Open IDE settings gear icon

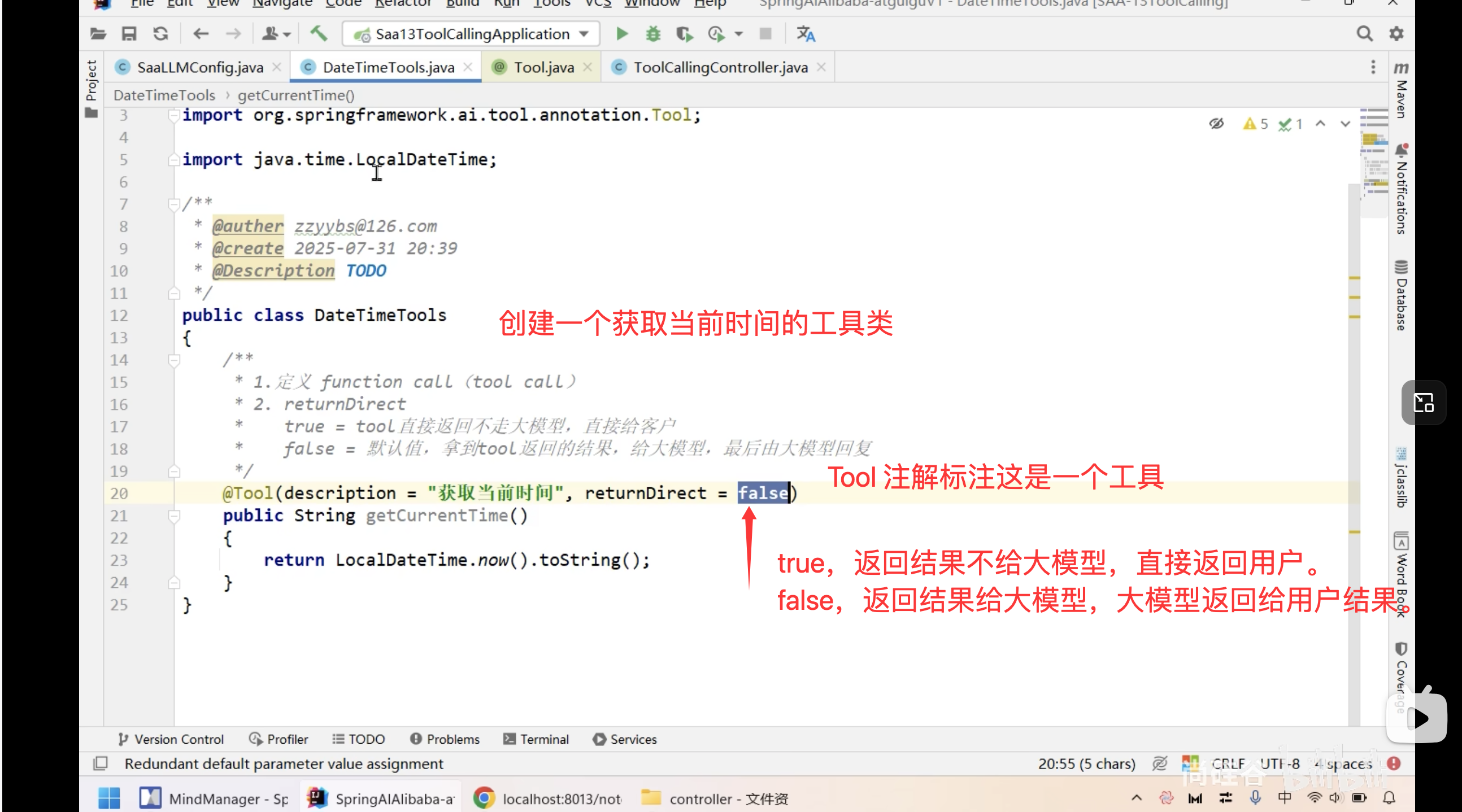click(x=1396, y=34)
